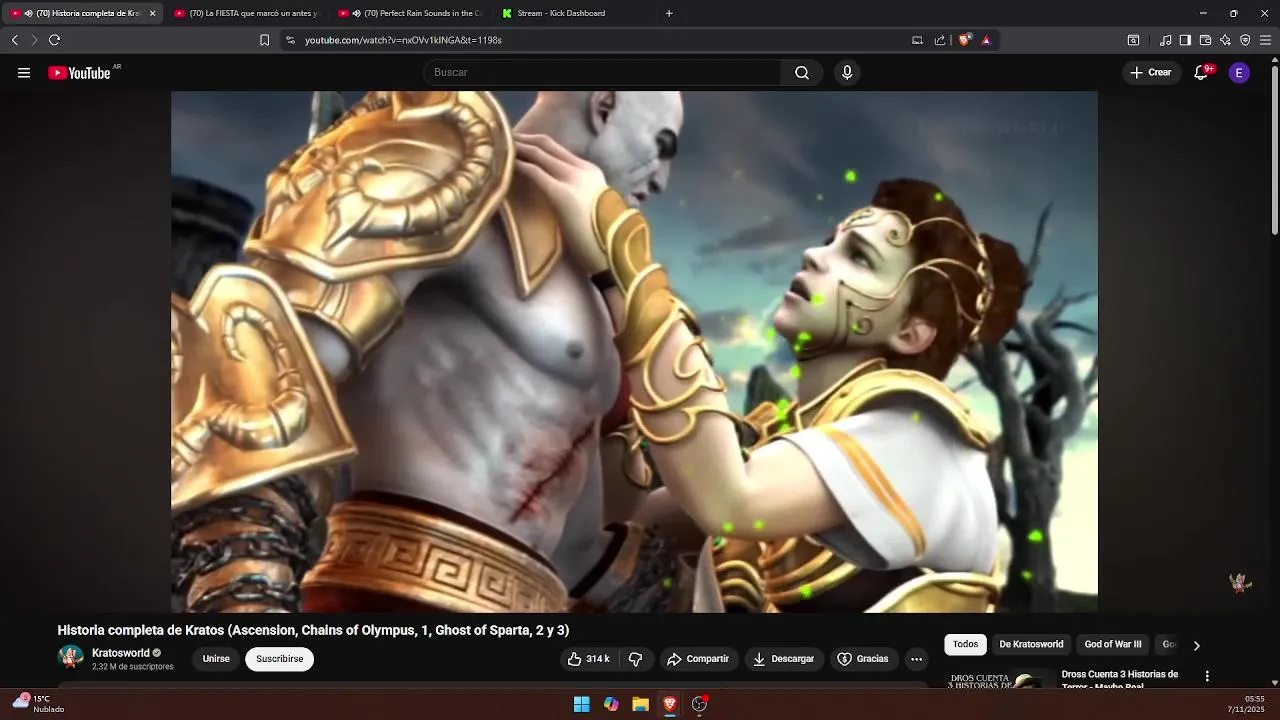Focus the Buscar search field
Viewport: 1280px width, 720px height.
pyautogui.click(x=603, y=72)
